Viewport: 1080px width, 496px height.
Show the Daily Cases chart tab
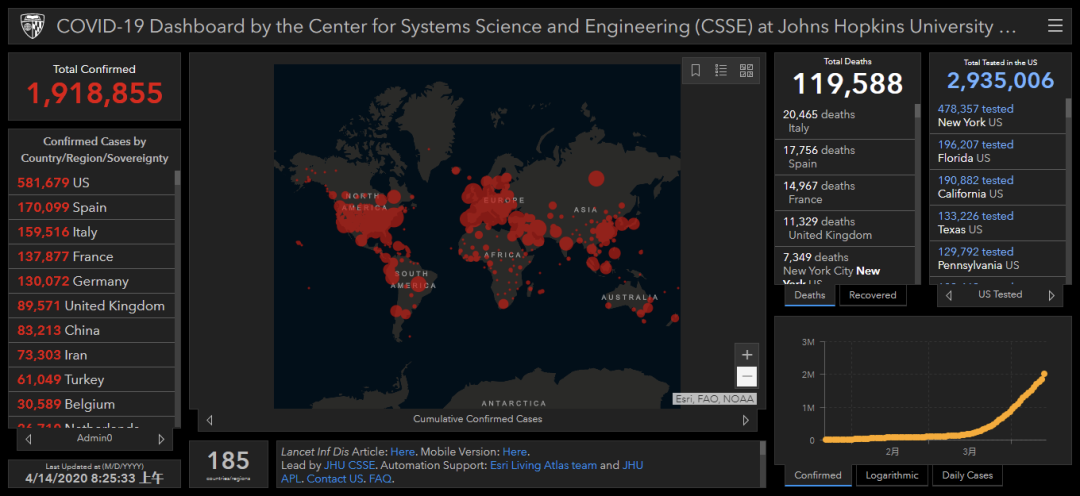coord(967,476)
